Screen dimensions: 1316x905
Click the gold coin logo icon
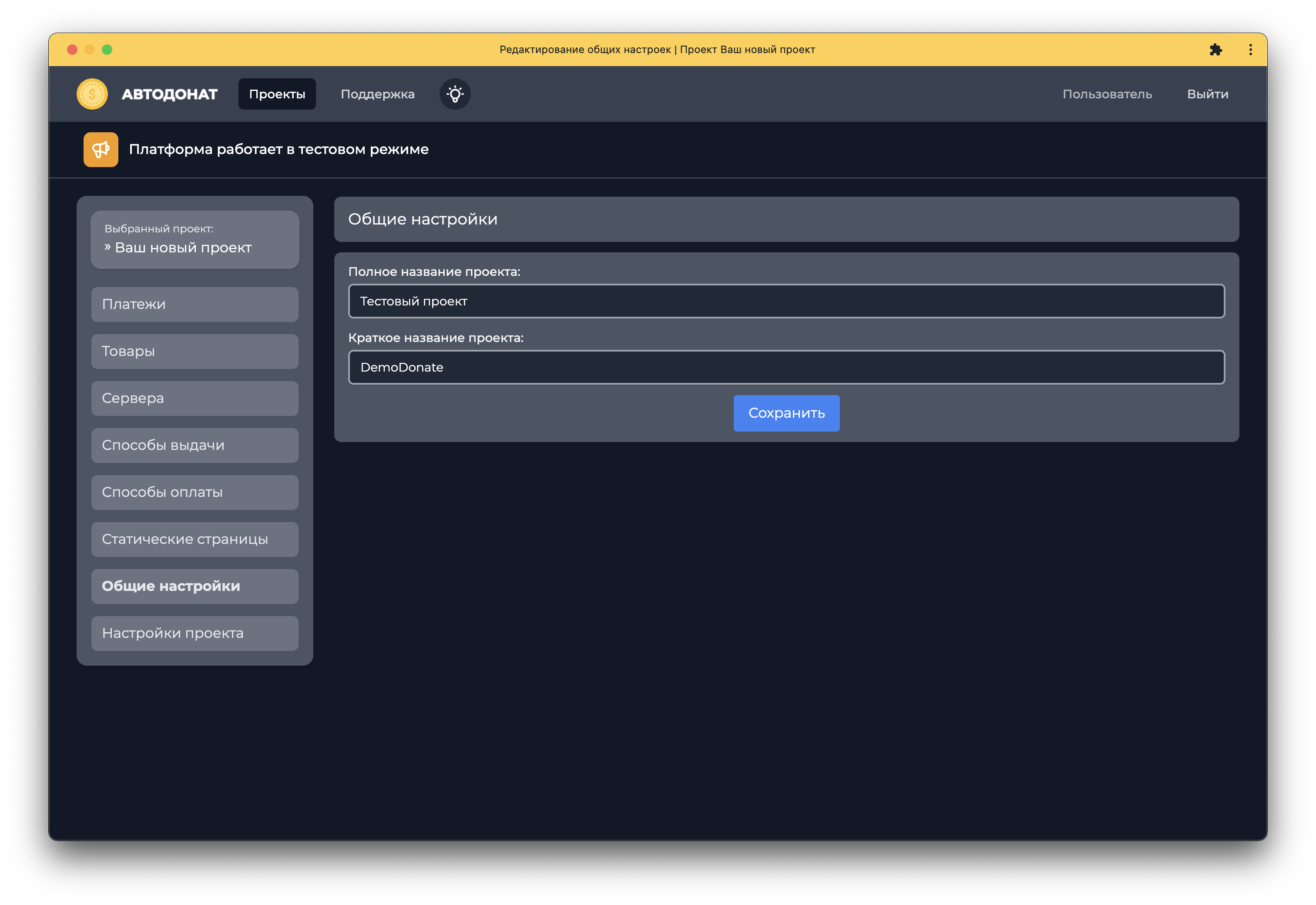[92, 94]
